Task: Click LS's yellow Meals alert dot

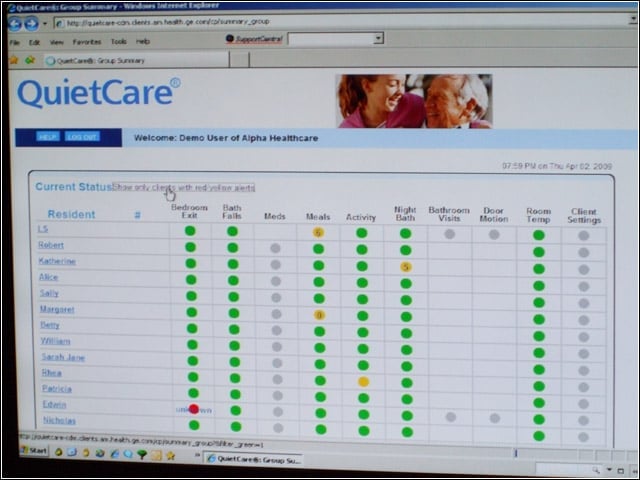Action: (318, 233)
